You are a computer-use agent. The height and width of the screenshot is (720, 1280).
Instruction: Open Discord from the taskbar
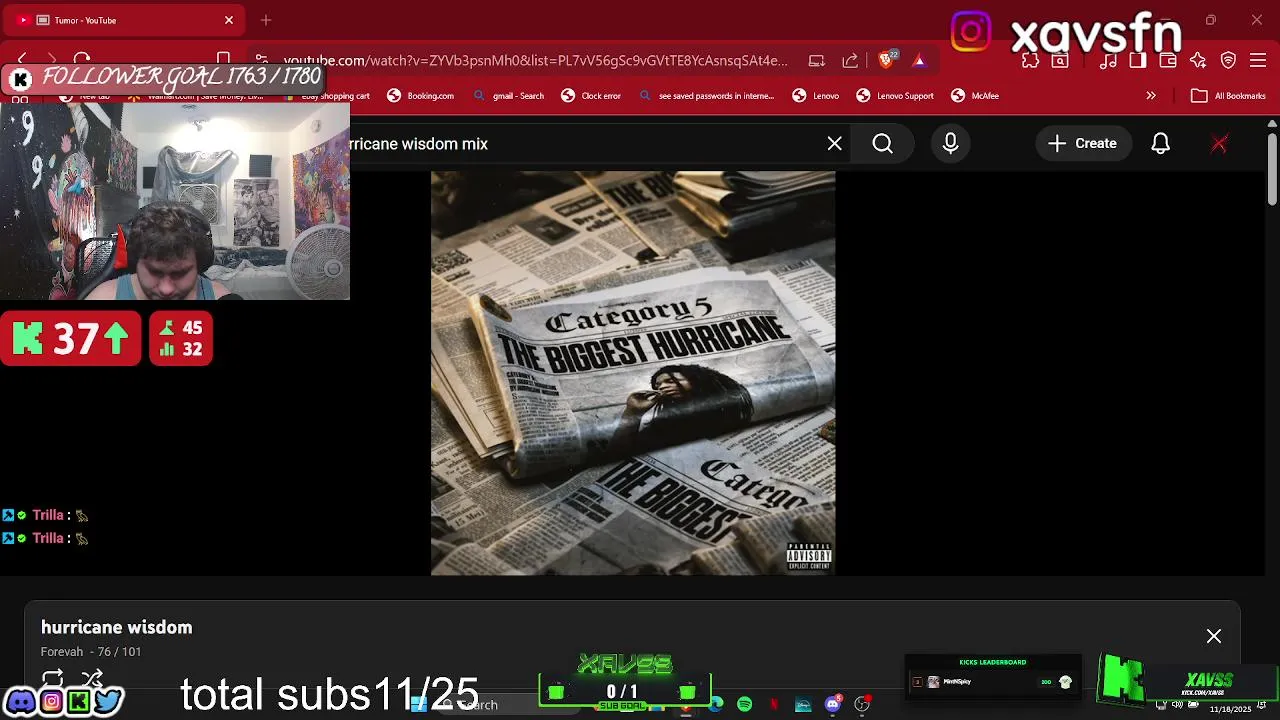[x=833, y=705]
